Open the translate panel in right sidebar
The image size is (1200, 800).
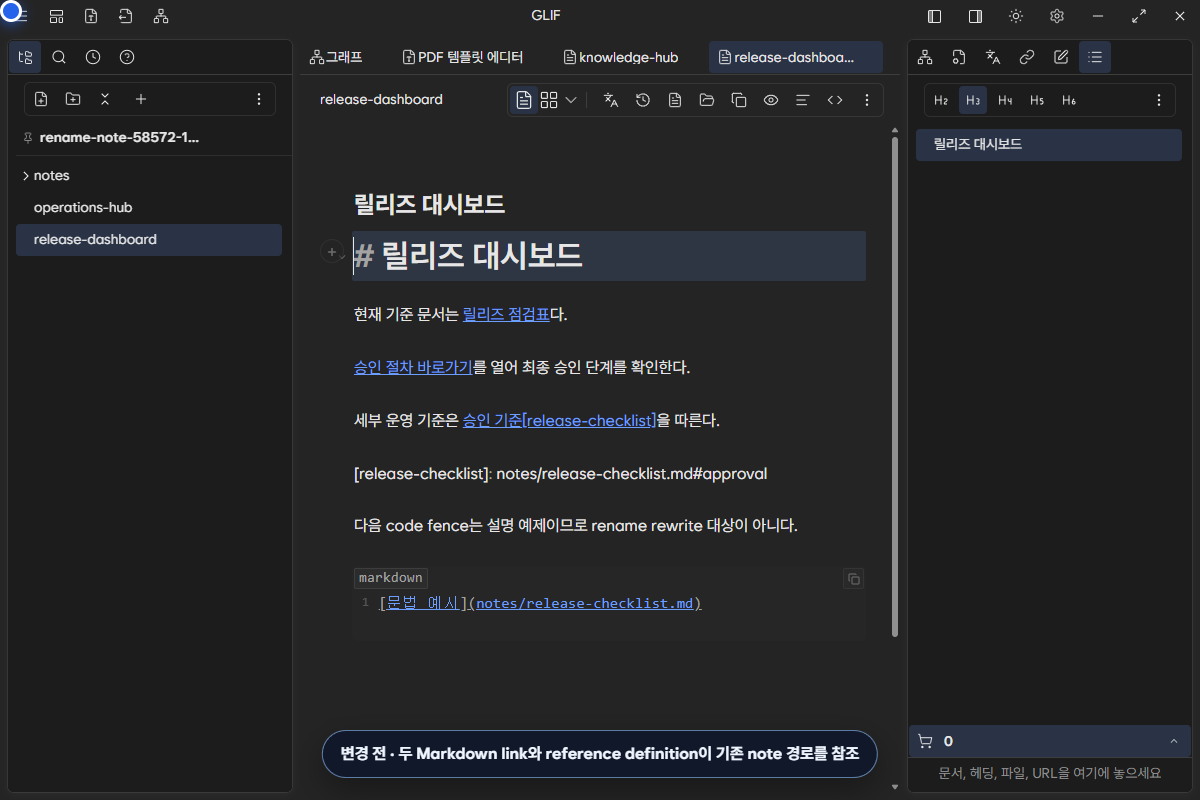[993, 57]
